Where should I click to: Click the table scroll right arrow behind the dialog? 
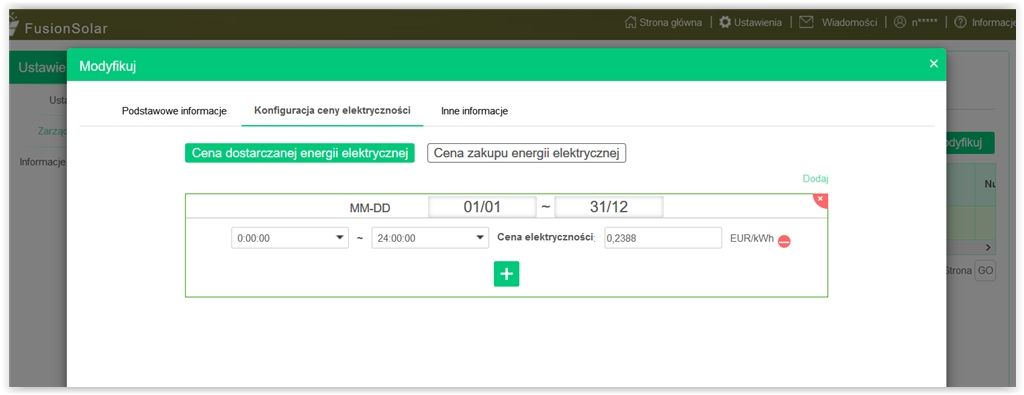pyautogui.click(x=988, y=247)
